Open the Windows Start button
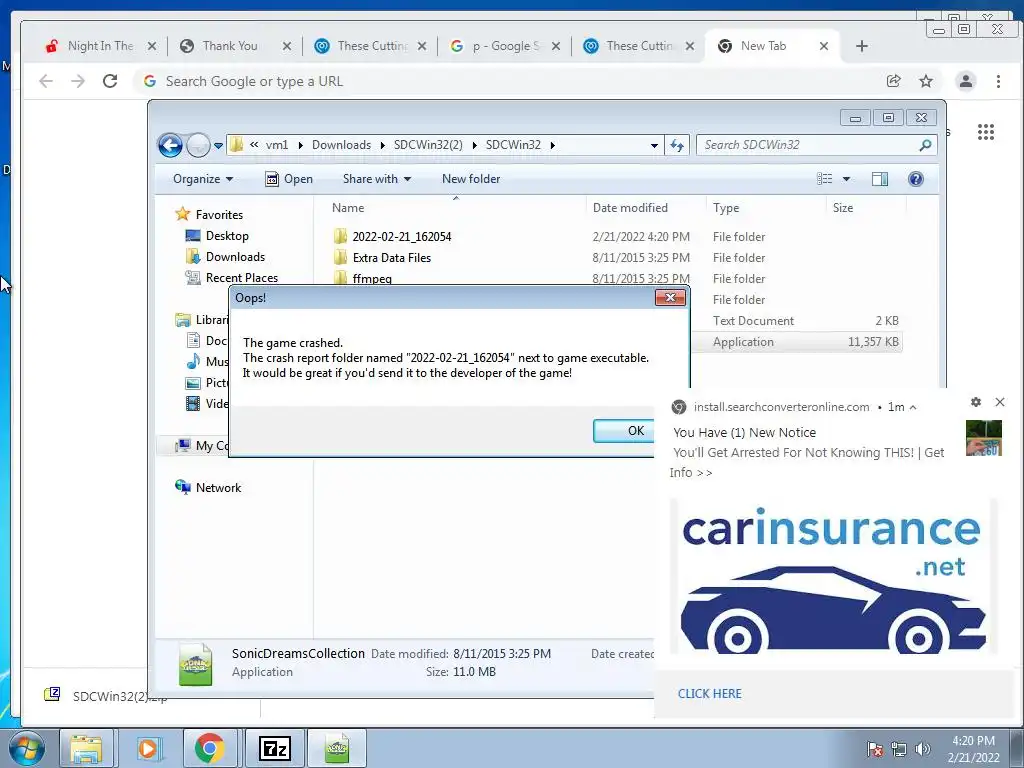1024x768 pixels. (26, 748)
